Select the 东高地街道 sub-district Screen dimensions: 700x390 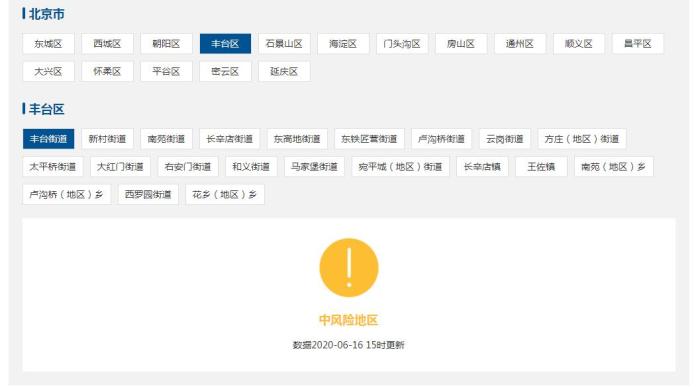point(297,139)
